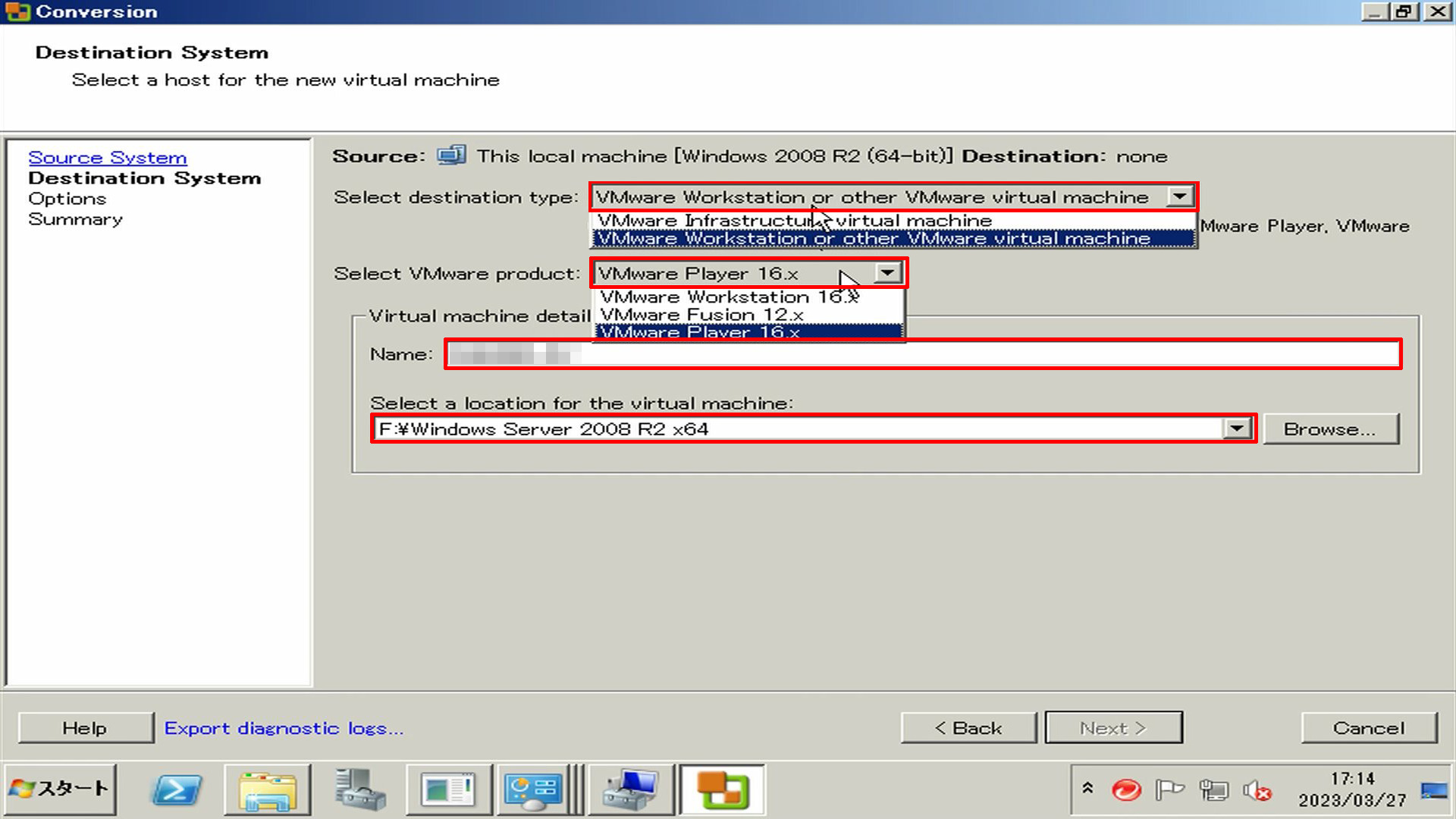Go to Source System step link
The image size is (1456, 819).
(107, 157)
